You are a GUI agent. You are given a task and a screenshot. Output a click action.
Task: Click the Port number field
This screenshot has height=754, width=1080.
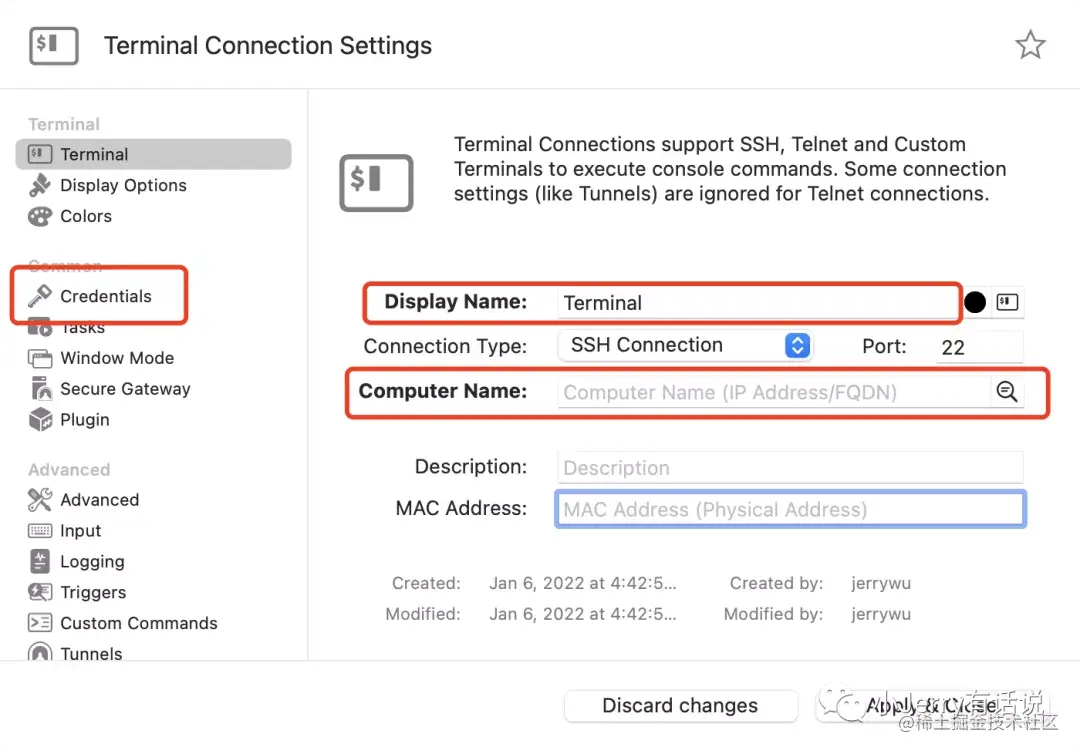(979, 347)
